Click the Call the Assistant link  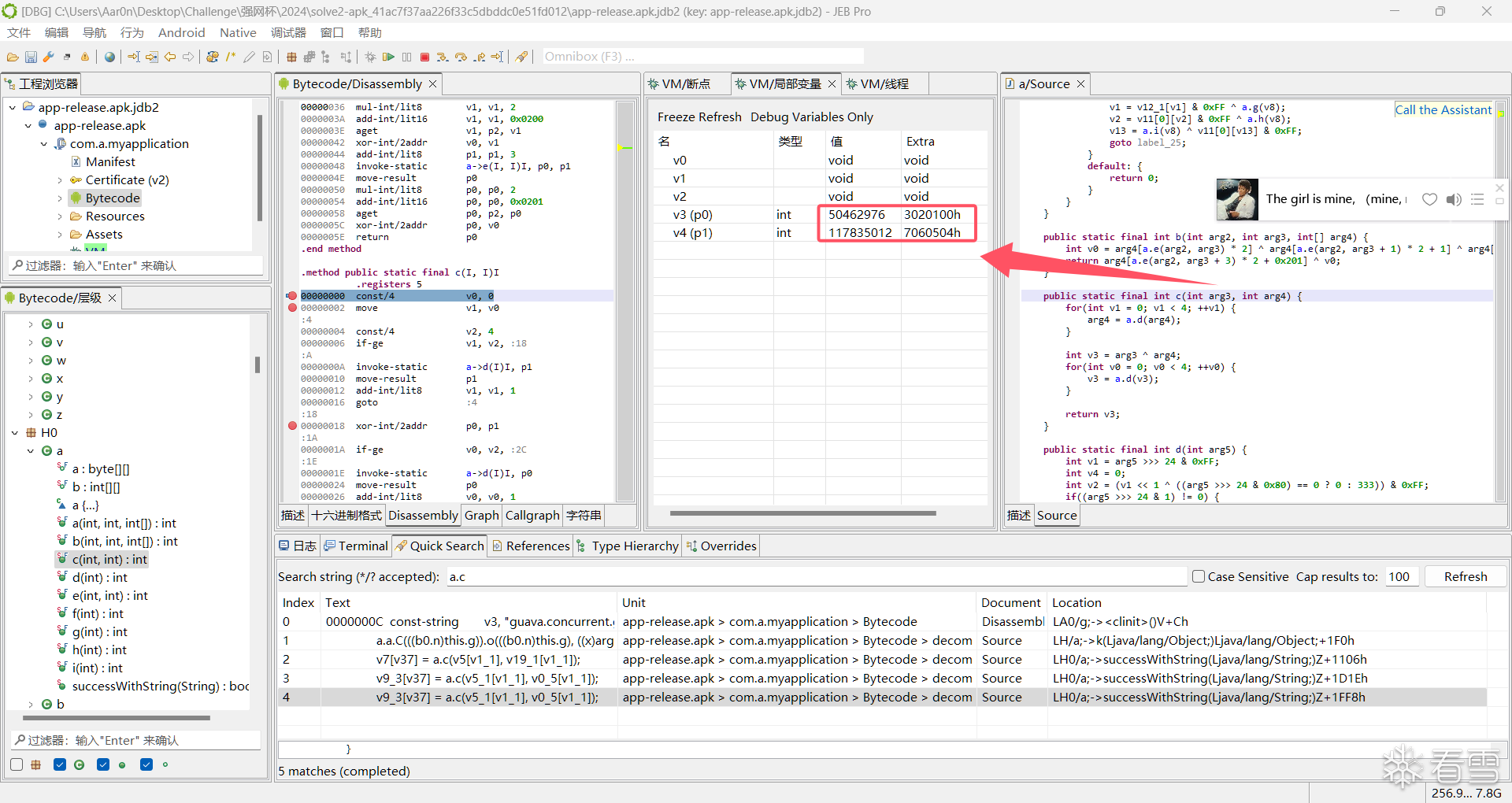pyautogui.click(x=1443, y=110)
